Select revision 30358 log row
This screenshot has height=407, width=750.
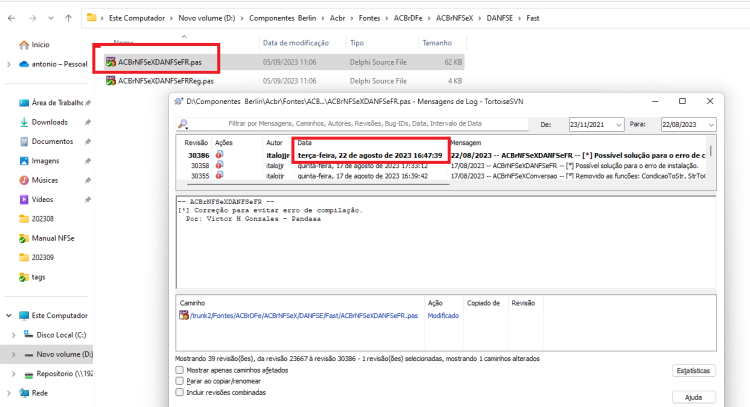point(442,165)
